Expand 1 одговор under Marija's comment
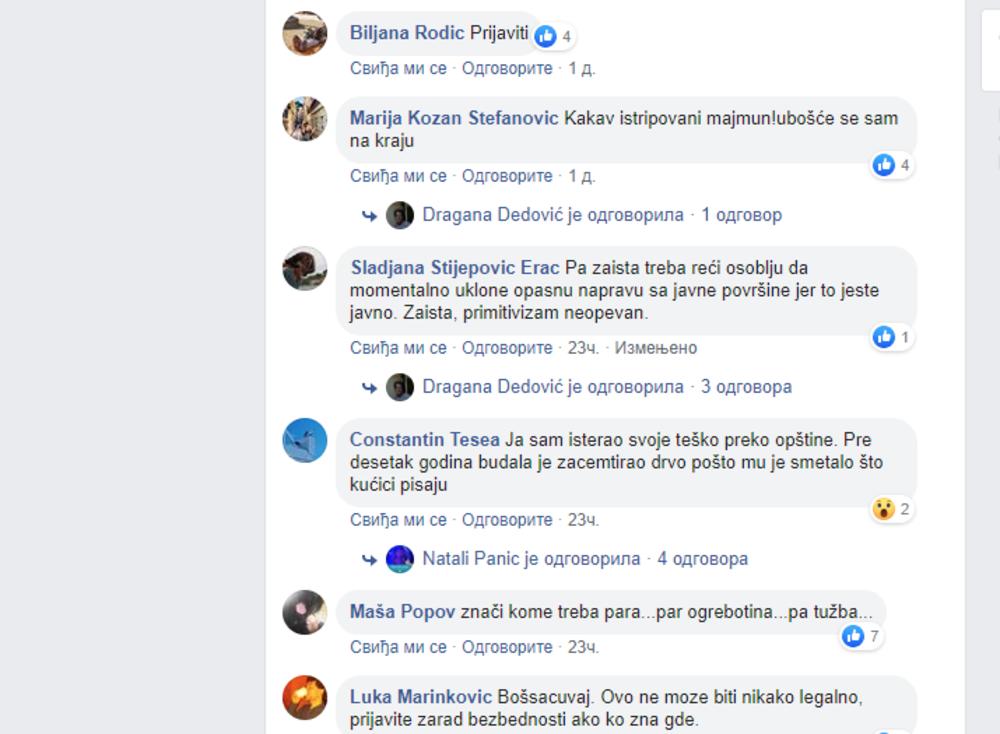The width and height of the screenshot is (1000, 734). tap(741, 215)
